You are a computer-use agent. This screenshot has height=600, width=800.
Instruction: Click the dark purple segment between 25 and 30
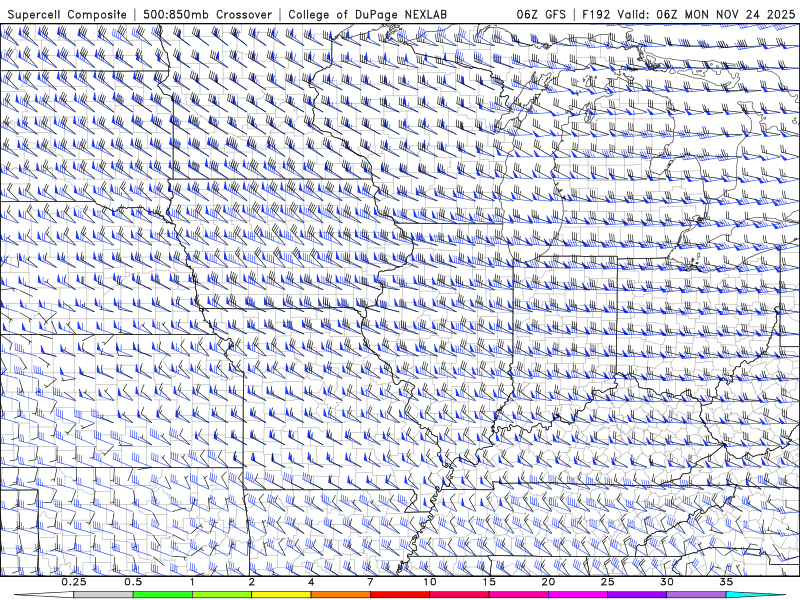point(637,595)
